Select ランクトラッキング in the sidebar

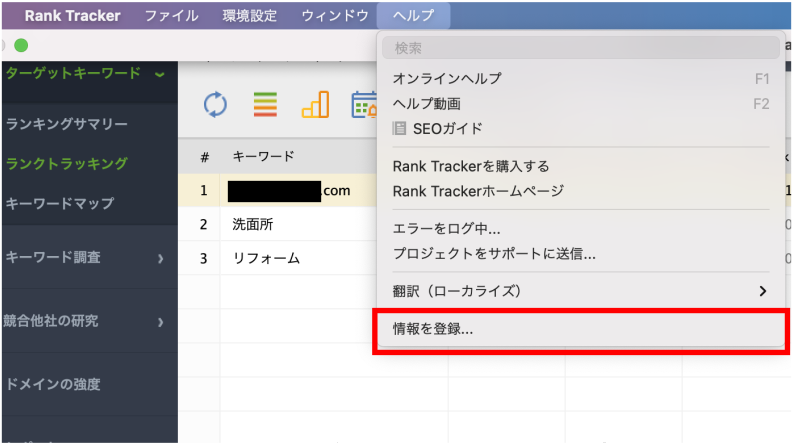(67, 163)
